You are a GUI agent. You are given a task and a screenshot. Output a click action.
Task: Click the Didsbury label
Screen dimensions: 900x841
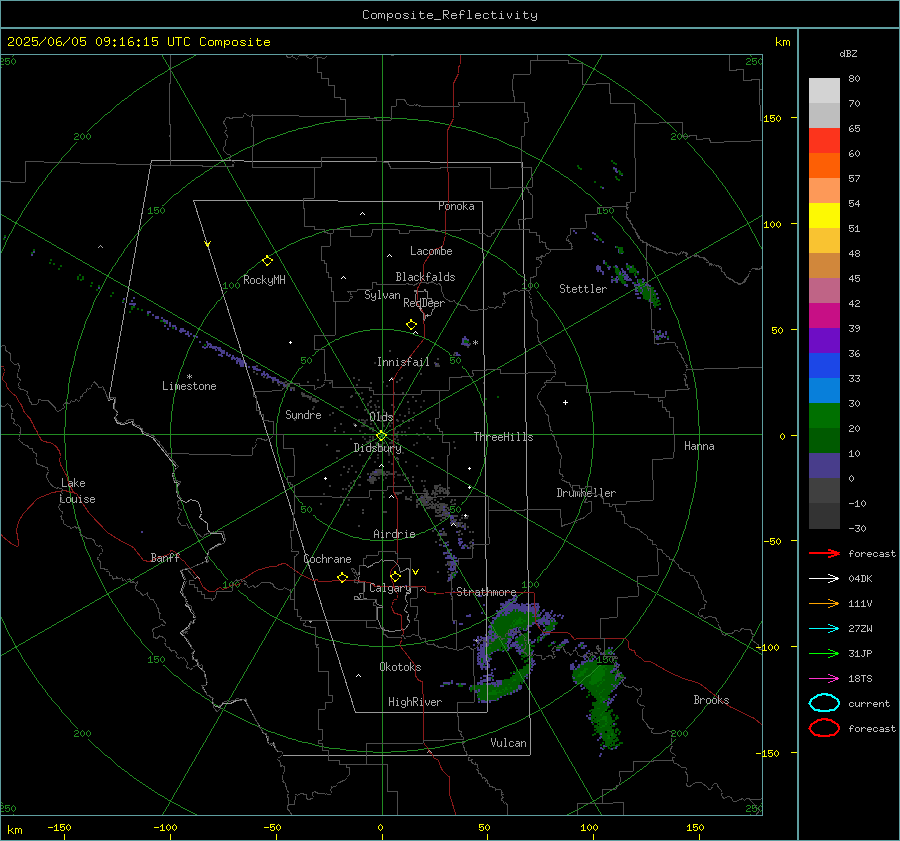(x=377, y=448)
